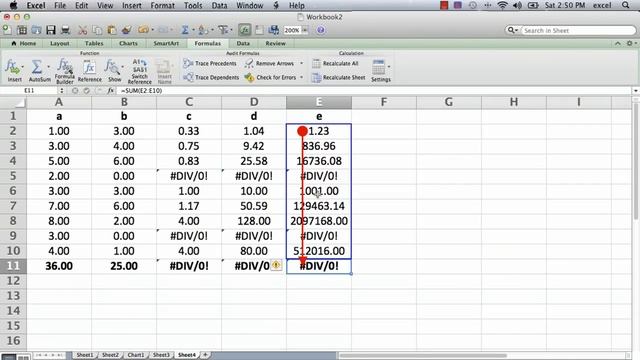
Task: Switch to the Data ribbon tab
Action: (243, 43)
